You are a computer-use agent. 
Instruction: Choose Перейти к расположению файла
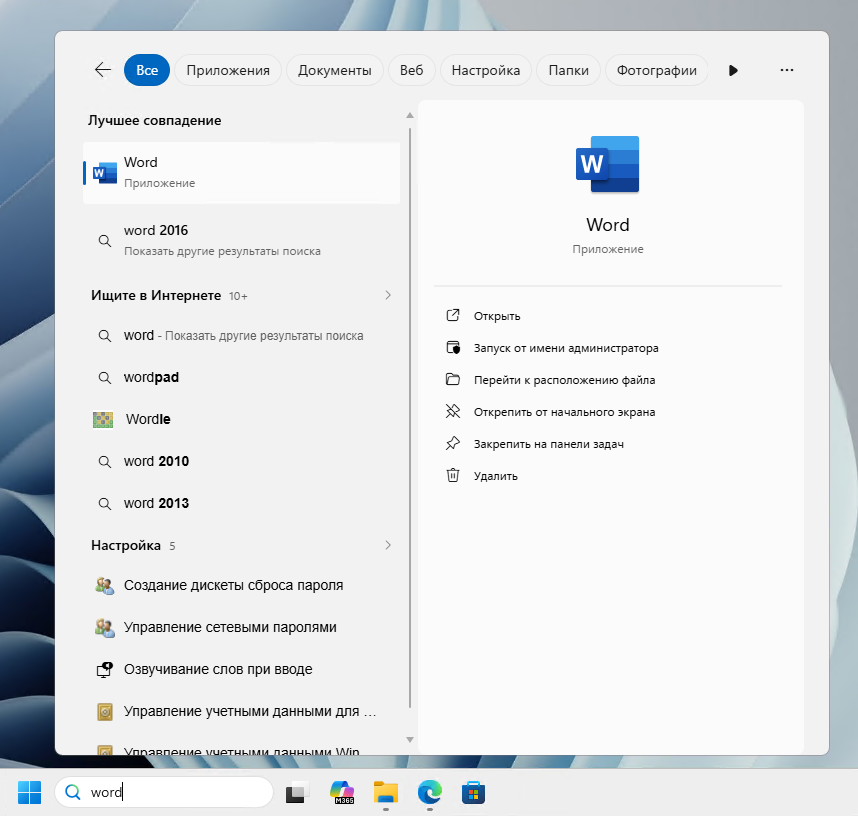(x=564, y=380)
